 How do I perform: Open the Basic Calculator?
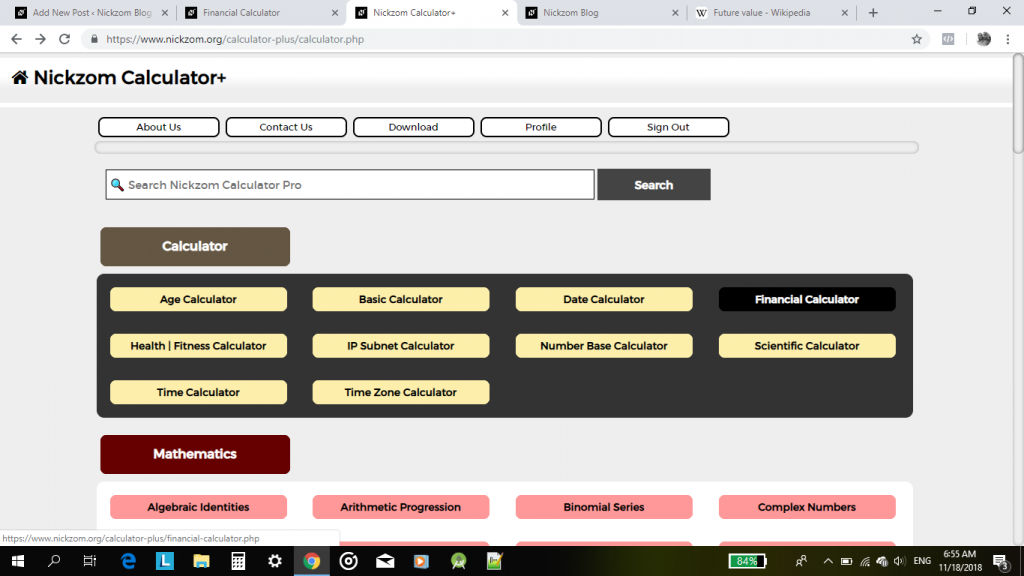point(400,299)
